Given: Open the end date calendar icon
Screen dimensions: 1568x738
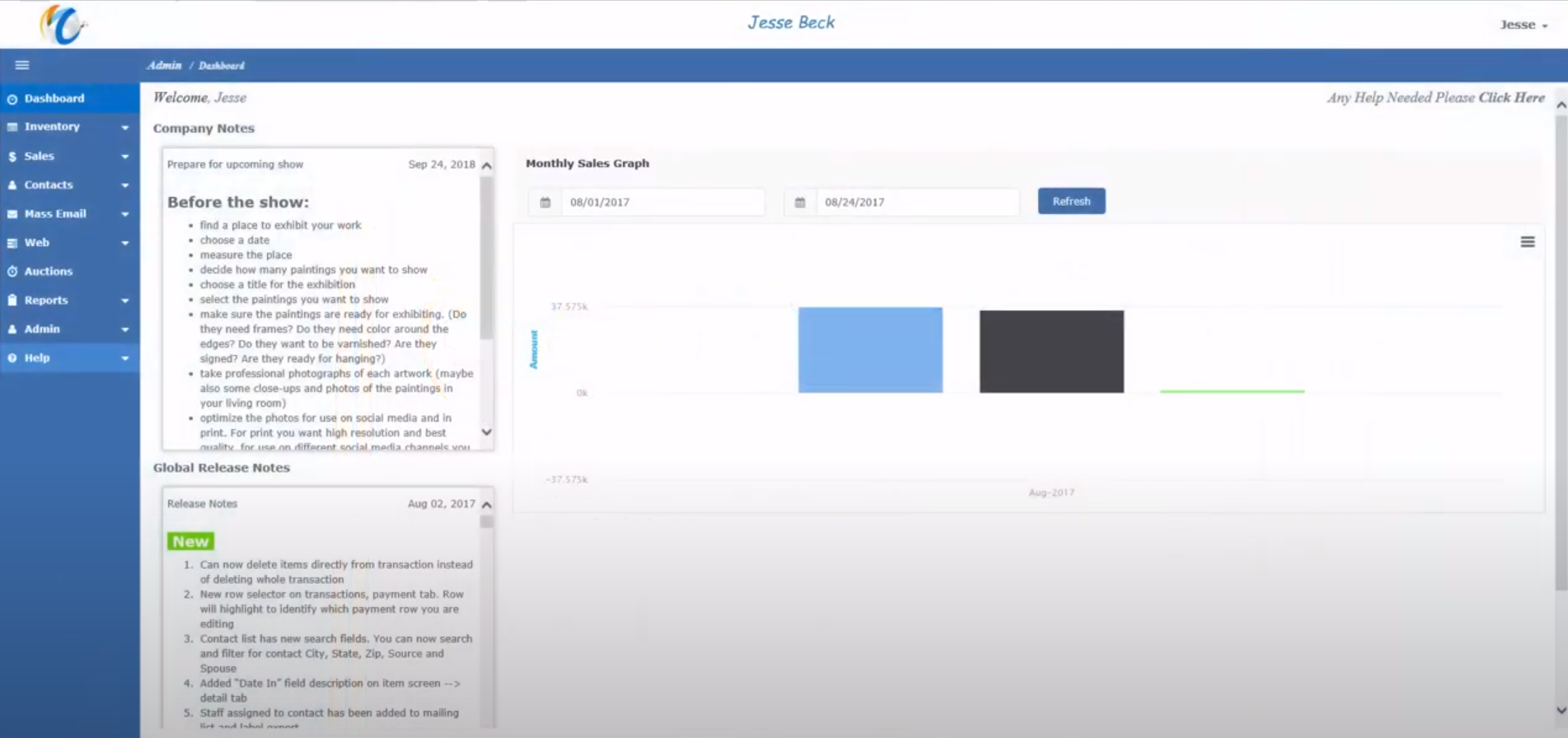Looking at the screenshot, I should pyautogui.click(x=800, y=202).
